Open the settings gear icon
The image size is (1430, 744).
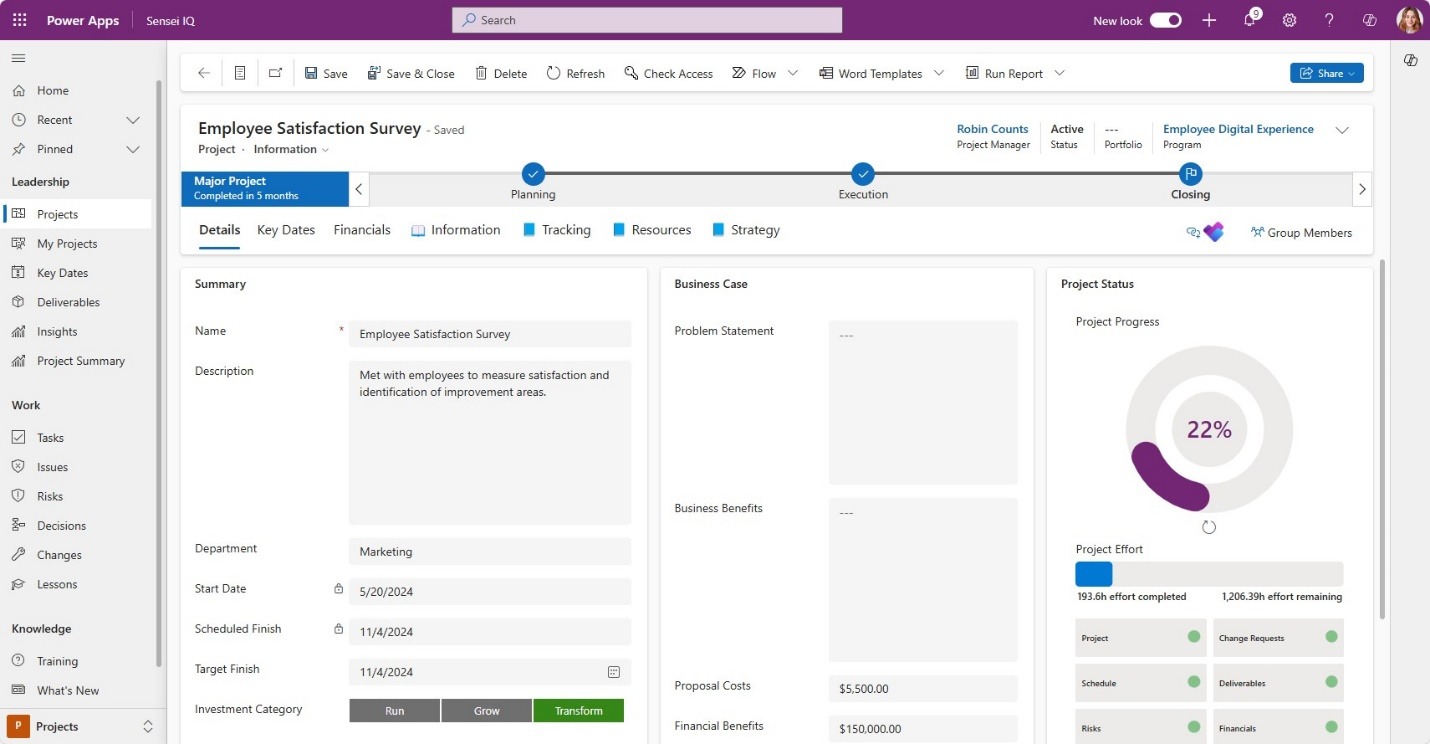tap(1290, 20)
